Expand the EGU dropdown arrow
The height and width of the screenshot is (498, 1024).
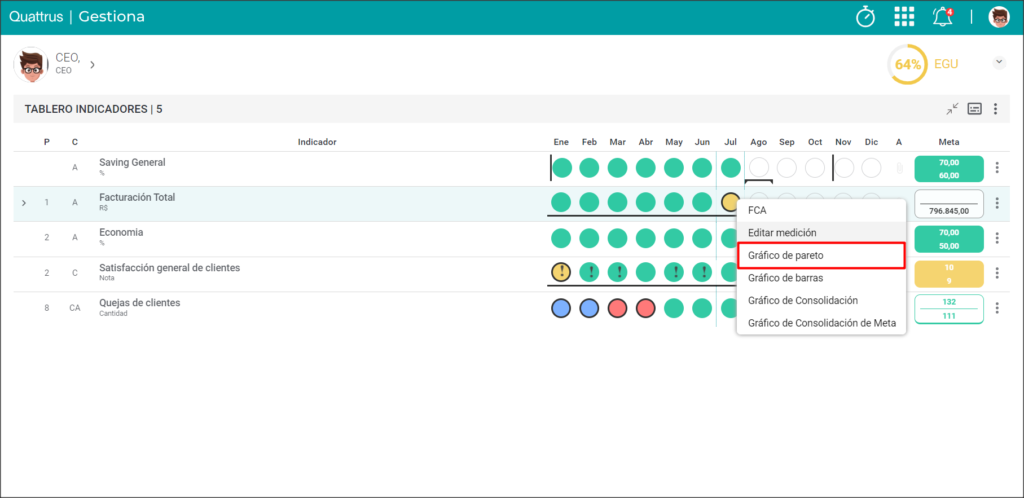(x=999, y=63)
